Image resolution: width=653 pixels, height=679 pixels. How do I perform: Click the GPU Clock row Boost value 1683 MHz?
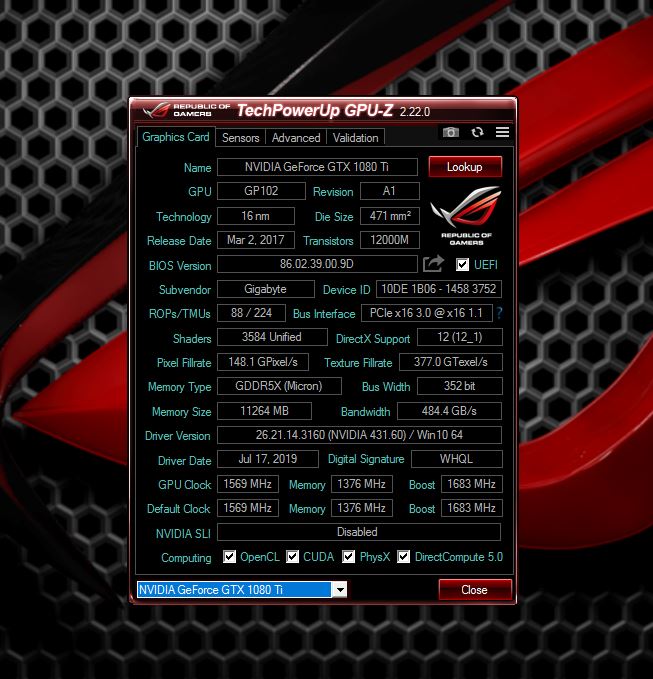point(472,484)
